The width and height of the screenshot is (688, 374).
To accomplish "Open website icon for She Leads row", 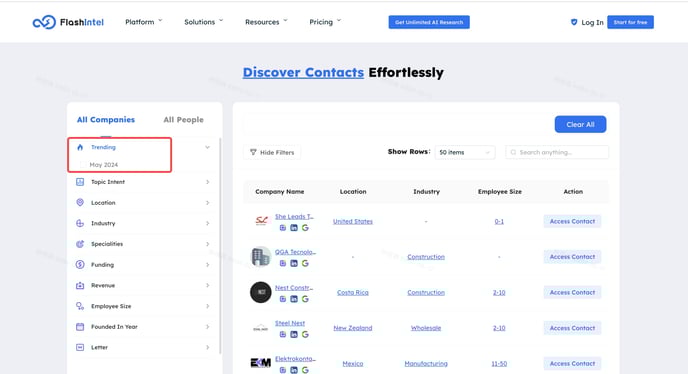I will (x=283, y=228).
